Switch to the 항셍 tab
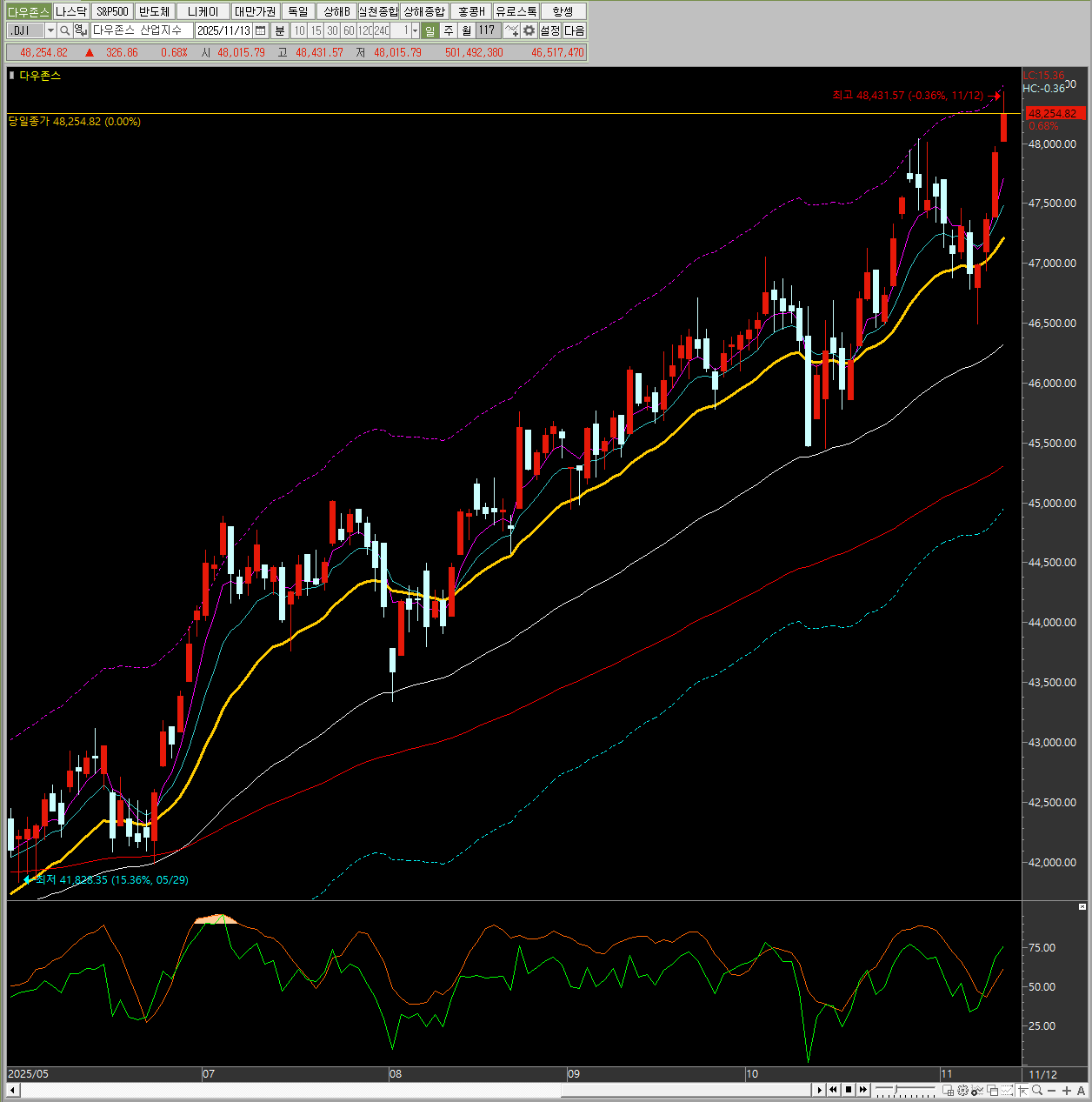The image size is (1092, 1102). pyautogui.click(x=563, y=11)
